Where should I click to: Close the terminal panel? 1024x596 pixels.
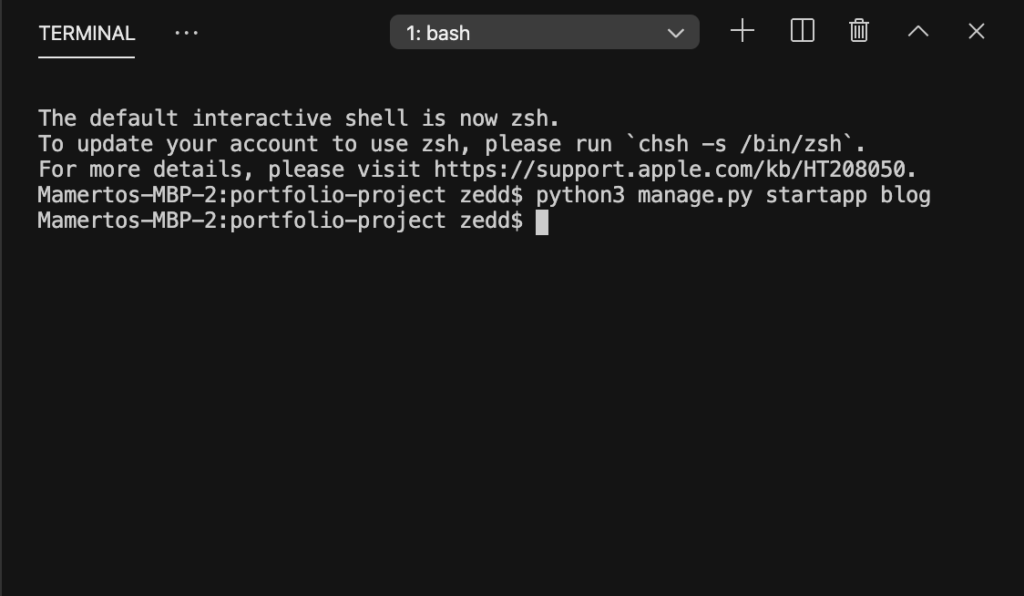[976, 31]
